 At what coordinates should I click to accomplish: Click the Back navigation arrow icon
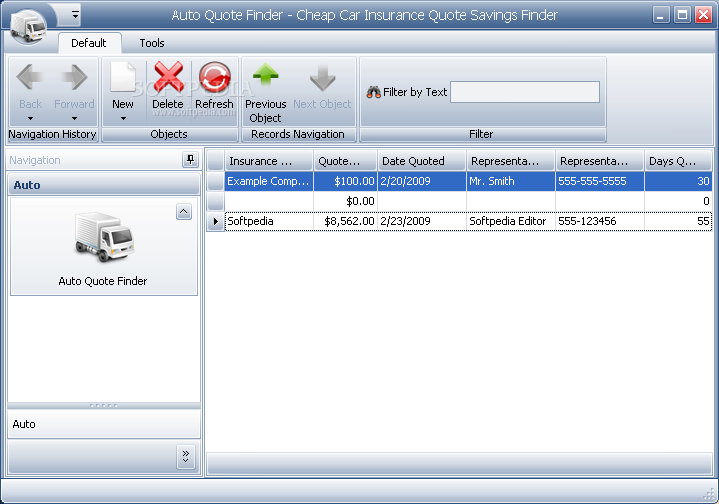point(31,79)
